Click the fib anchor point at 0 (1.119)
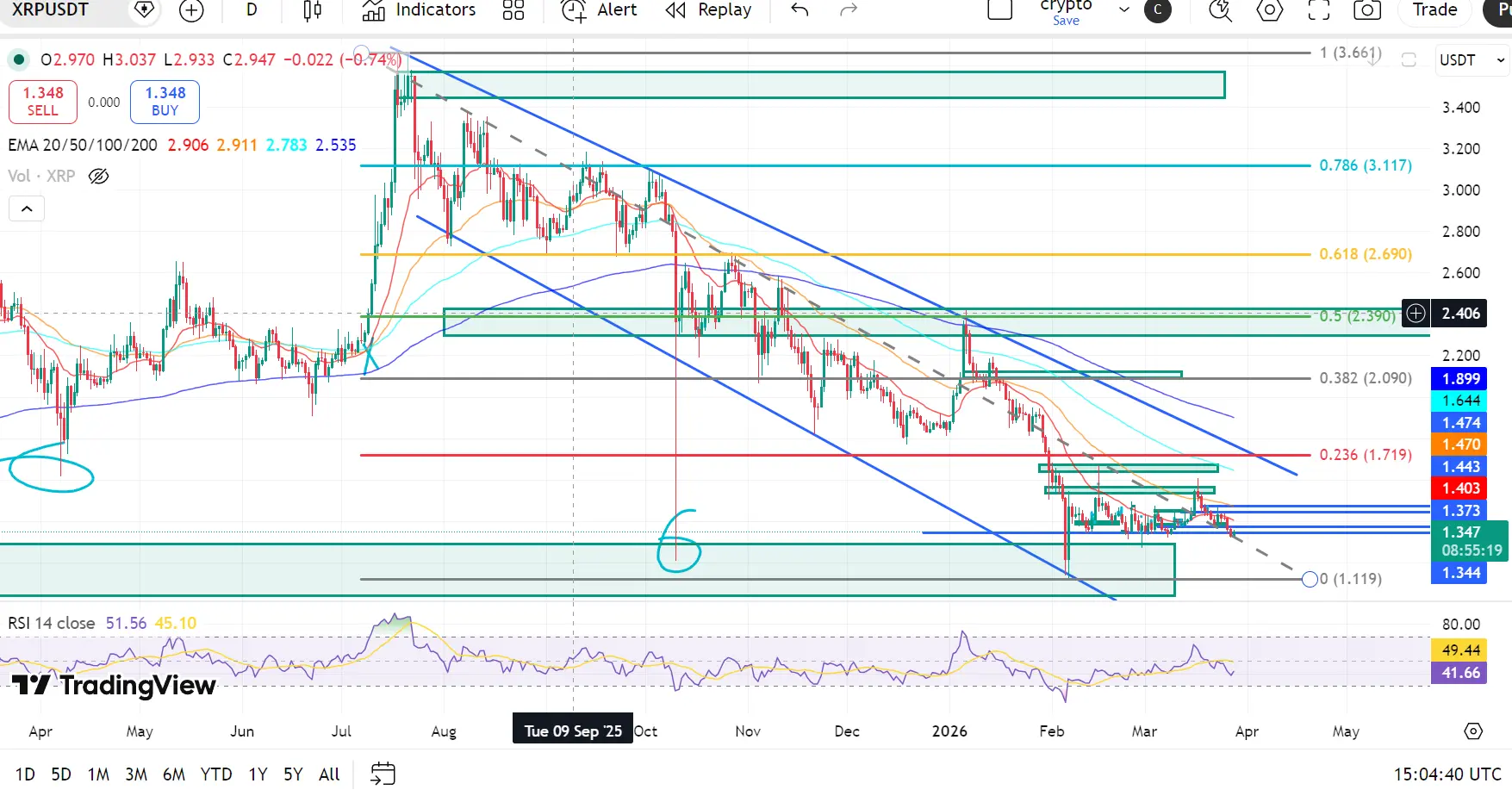The height and width of the screenshot is (796, 1512). coord(1310,579)
